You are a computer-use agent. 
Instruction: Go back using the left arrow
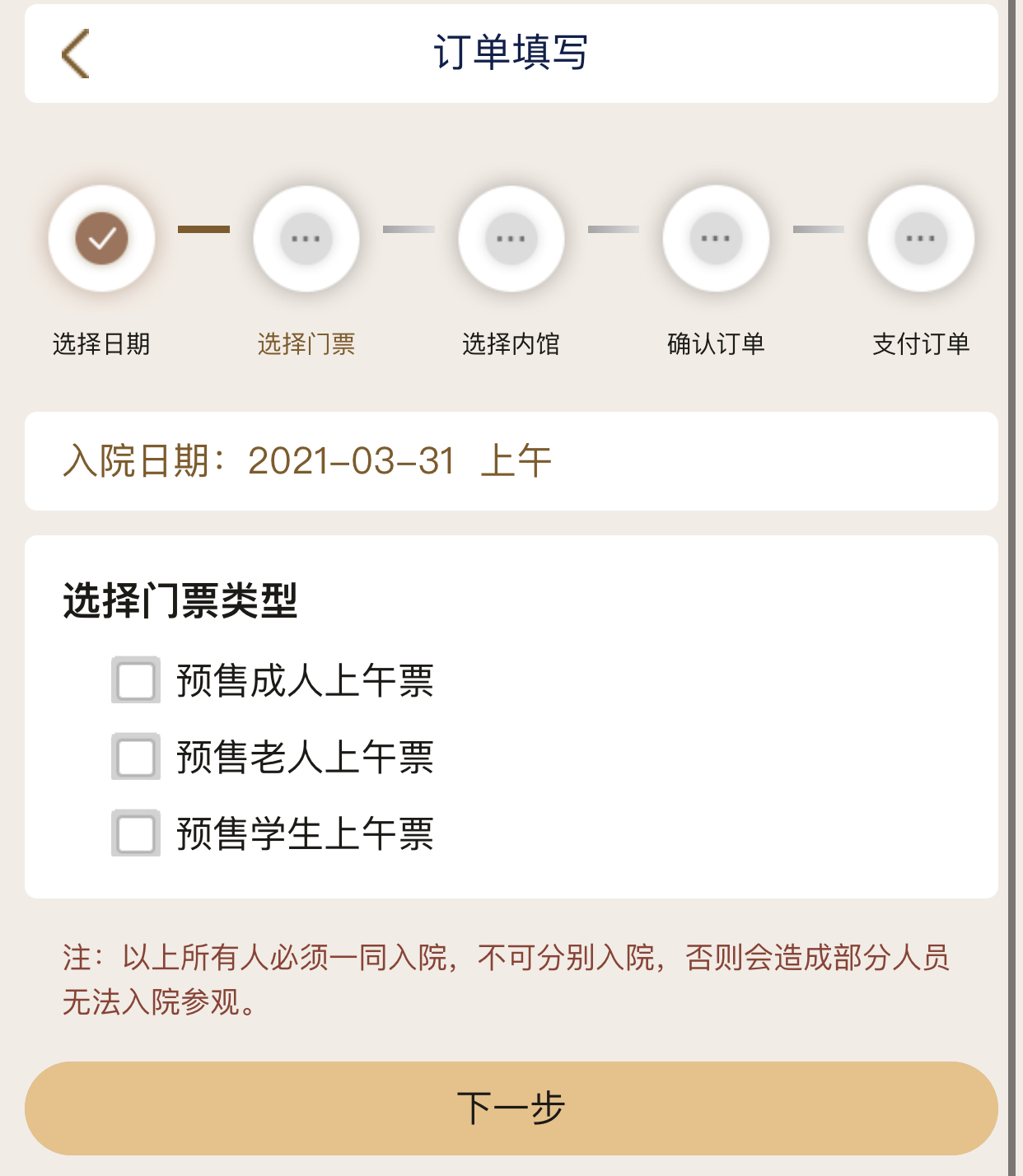coord(76,54)
